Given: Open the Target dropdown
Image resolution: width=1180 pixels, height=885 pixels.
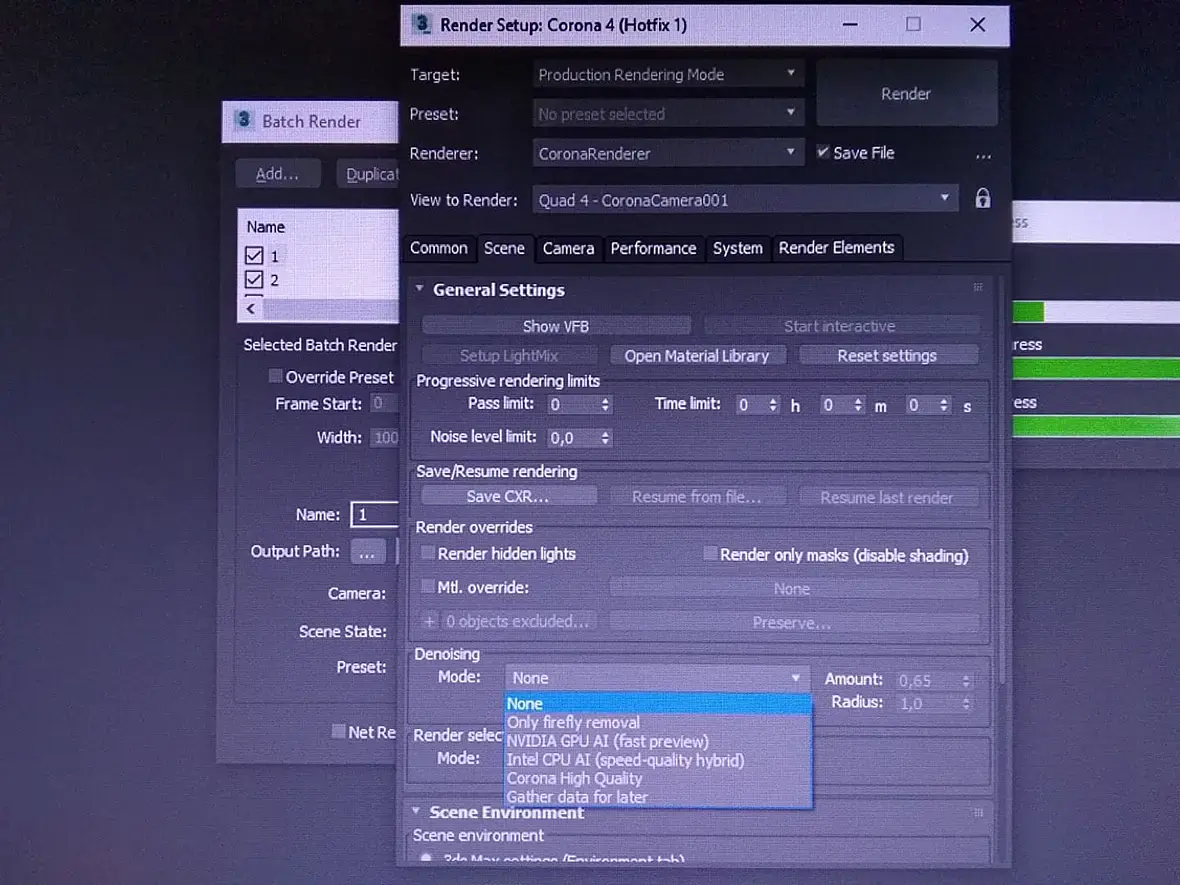Looking at the screenshot, I should [x=668, y=74].
